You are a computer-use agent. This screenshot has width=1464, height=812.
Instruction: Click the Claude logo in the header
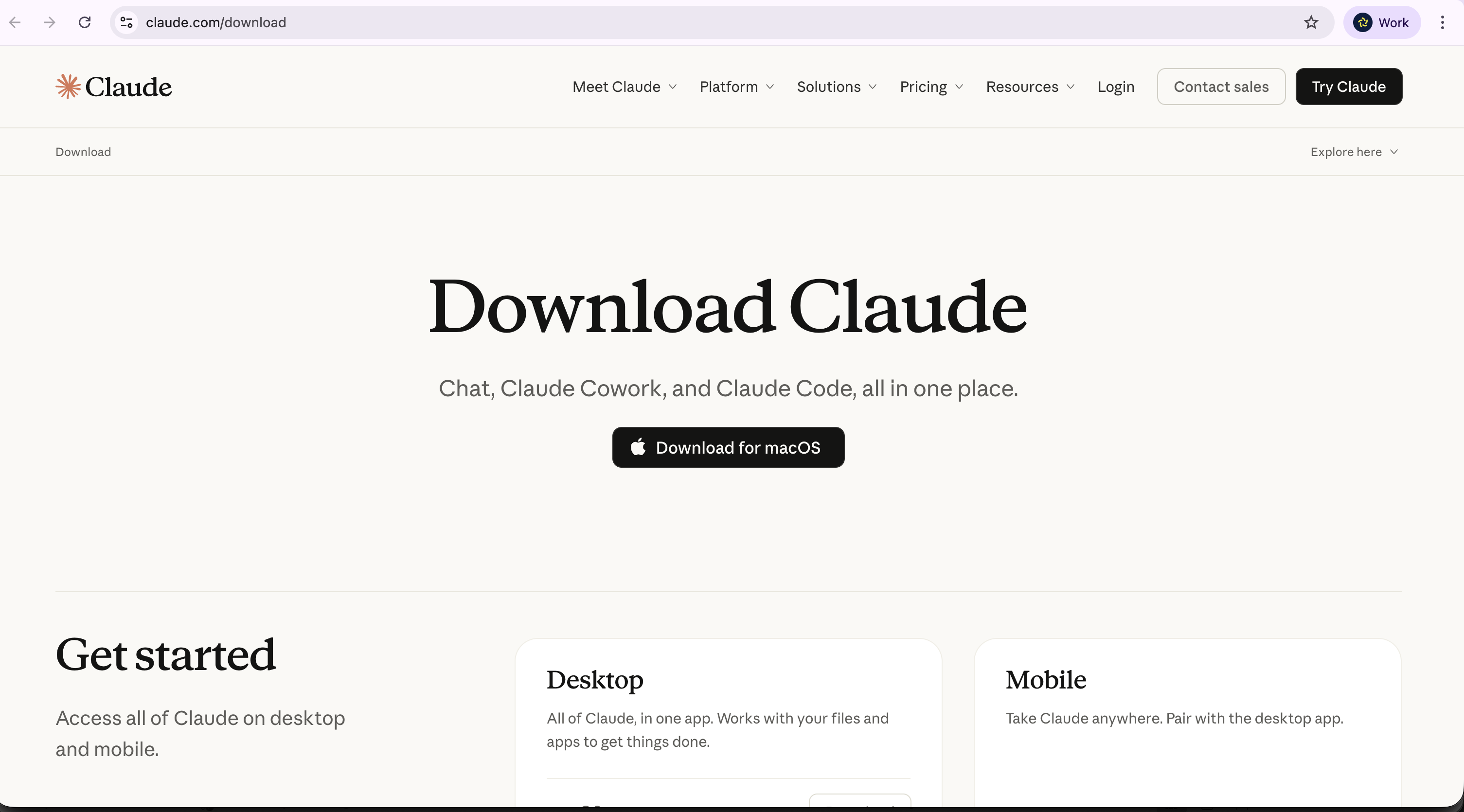114,87
